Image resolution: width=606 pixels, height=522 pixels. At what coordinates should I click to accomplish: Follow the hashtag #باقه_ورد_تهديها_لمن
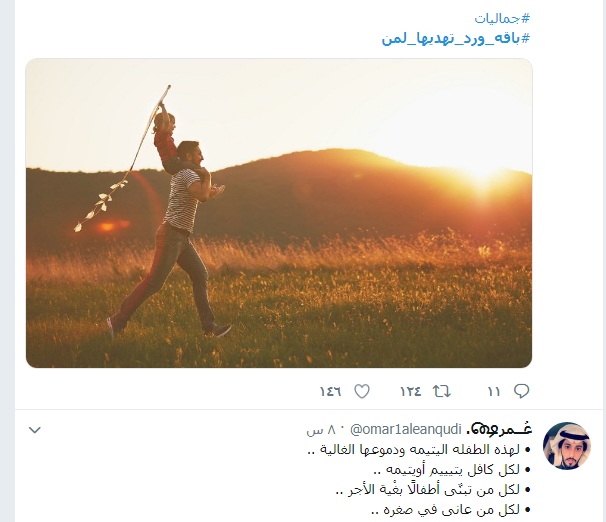pos(456,38)
